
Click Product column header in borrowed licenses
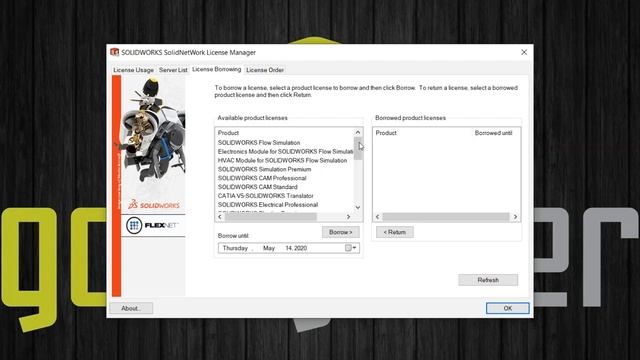[386, 133]
